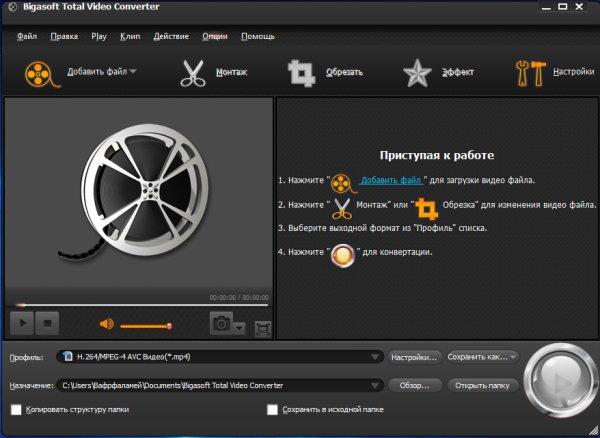This screenshot has height=438, width=600.
Task: Click the Приступая к работе heading
Action: (x=437, y=155)
